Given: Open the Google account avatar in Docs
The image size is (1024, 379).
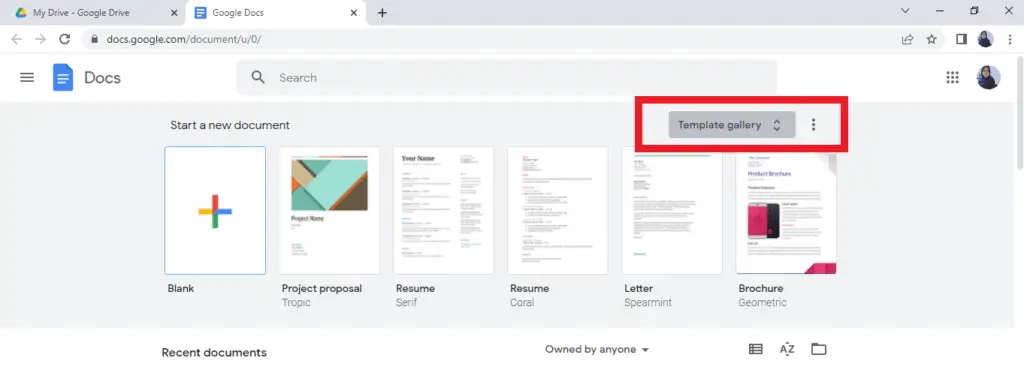Looking at the screenshot, I should (988, 77).
